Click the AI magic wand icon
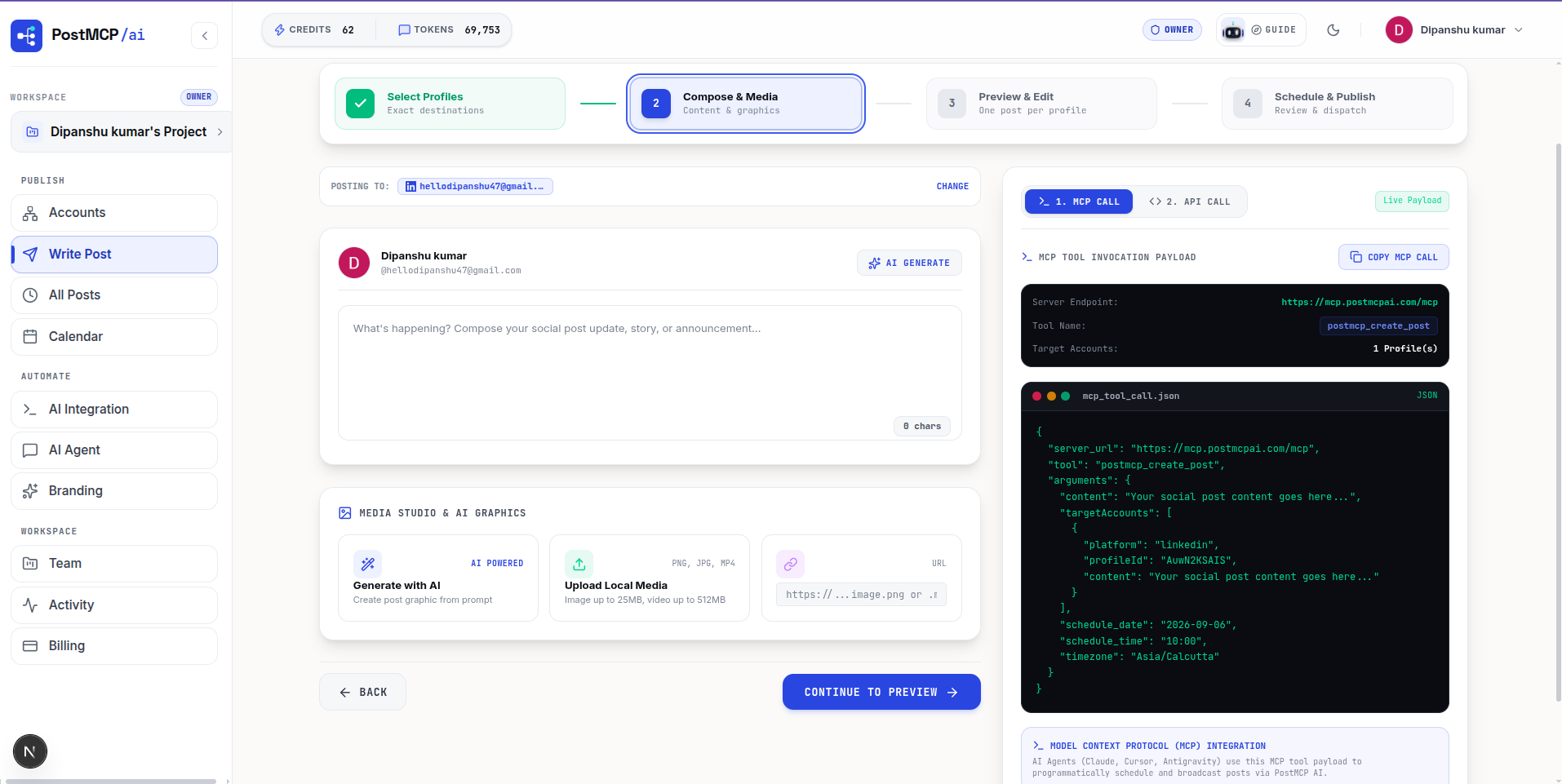This screenshot has width=1562, height=784. (x=367, y=564)
